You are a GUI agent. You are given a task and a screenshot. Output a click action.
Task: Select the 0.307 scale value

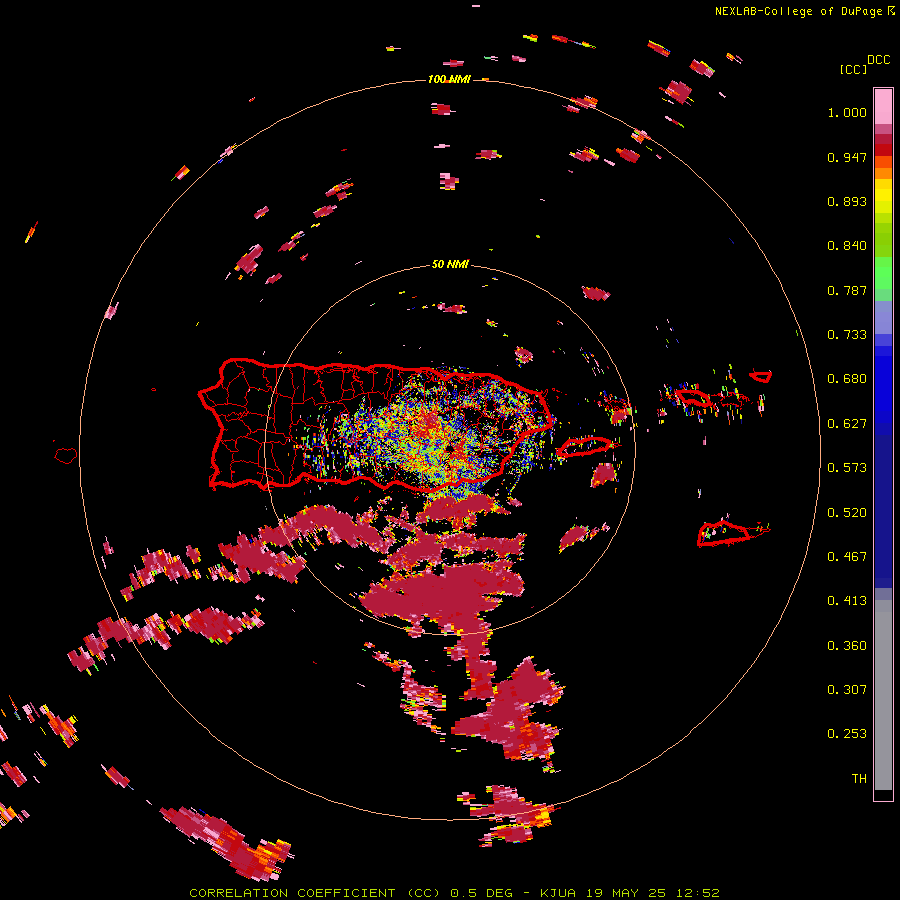[847, 690]
